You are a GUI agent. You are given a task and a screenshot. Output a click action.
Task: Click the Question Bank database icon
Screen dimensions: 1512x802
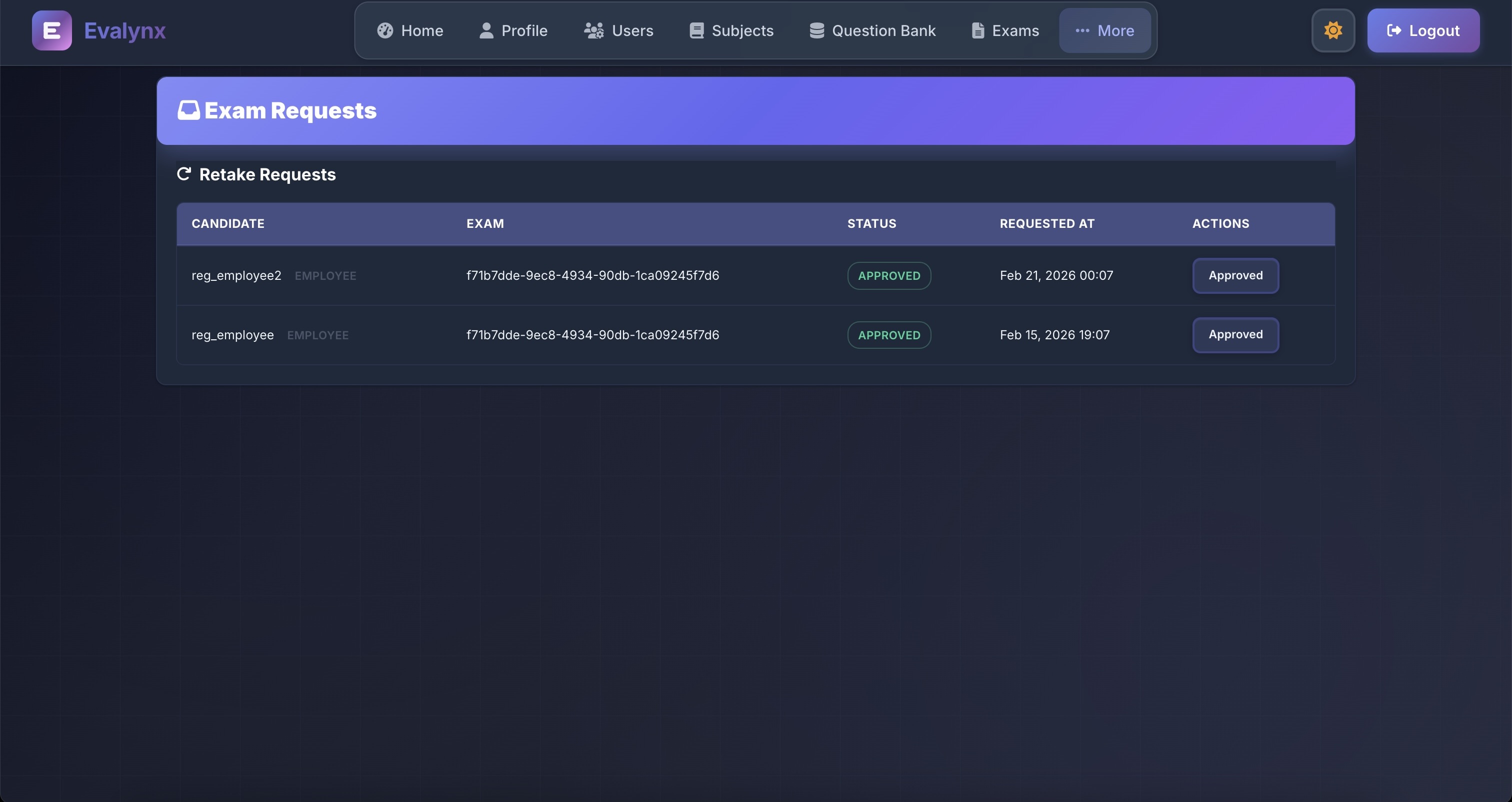pyautogui.click(x=816, y=30)
